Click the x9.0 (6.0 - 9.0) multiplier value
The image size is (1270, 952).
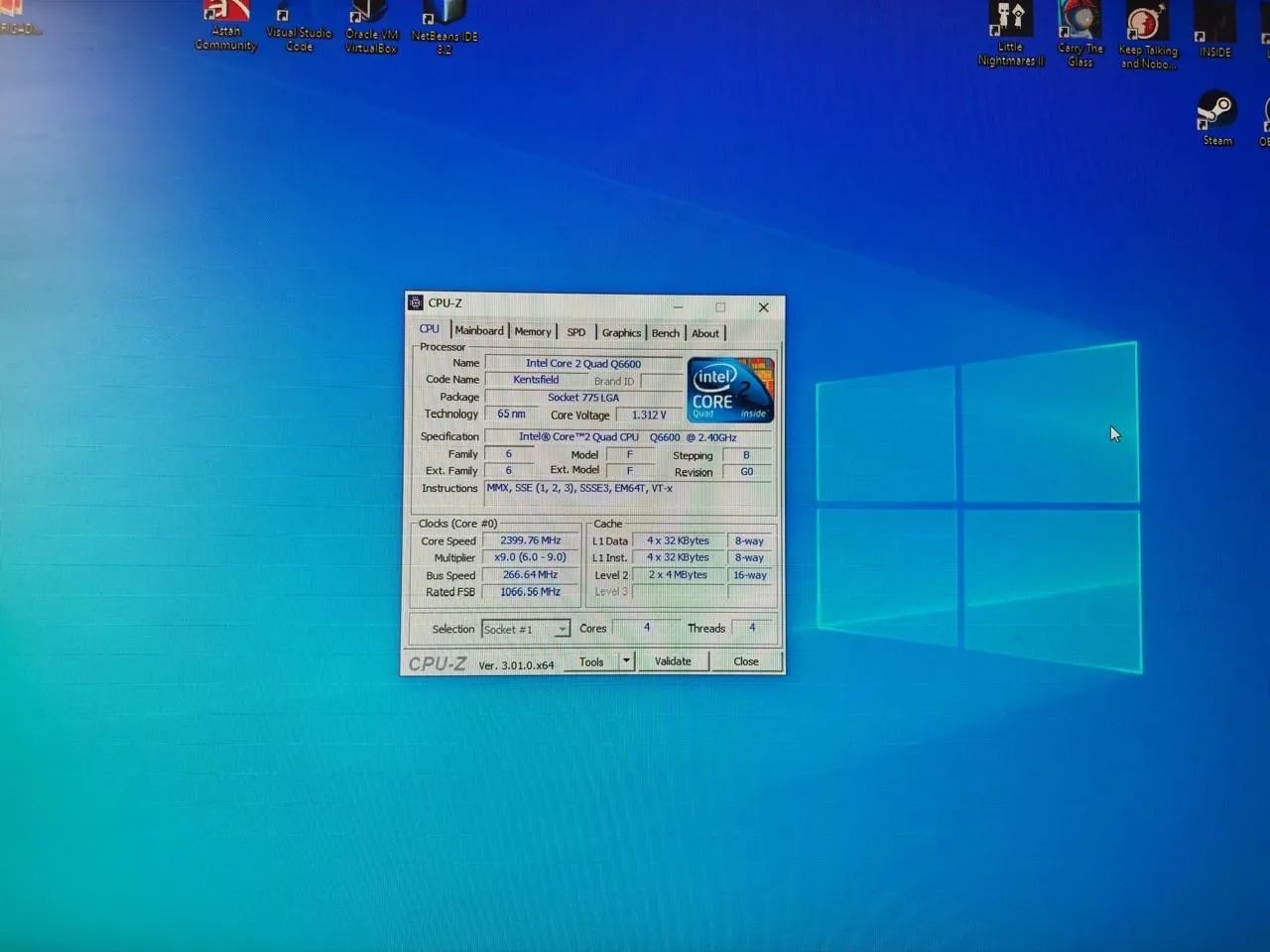click(531, 558)
